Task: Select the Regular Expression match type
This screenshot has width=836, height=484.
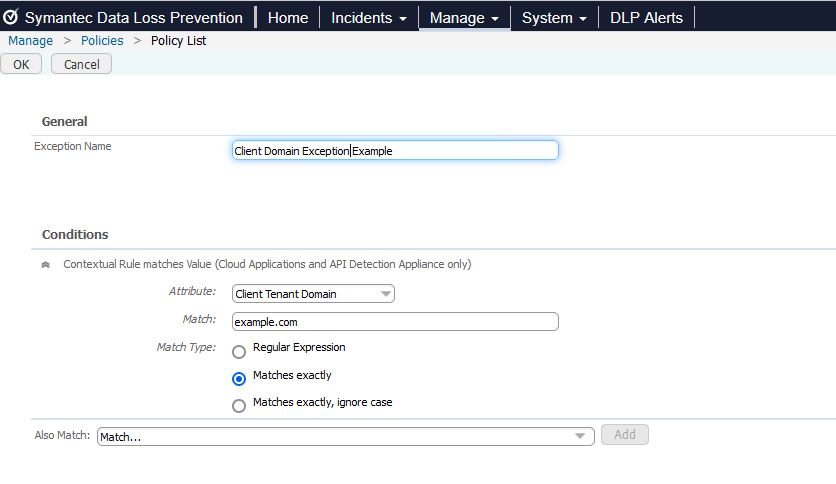Action: tap(239, 352)
